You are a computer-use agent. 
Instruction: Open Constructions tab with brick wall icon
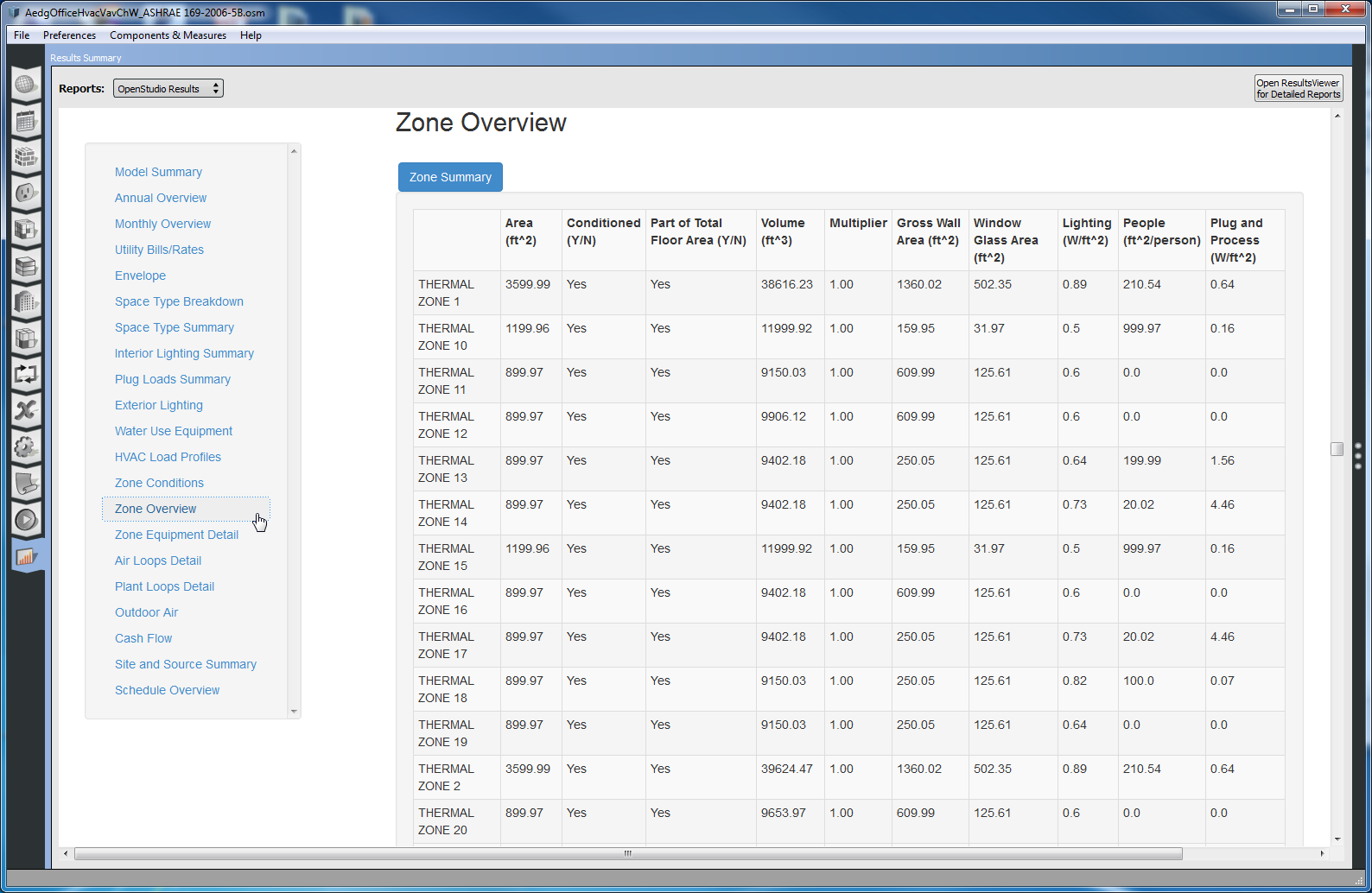pos(26,157)
